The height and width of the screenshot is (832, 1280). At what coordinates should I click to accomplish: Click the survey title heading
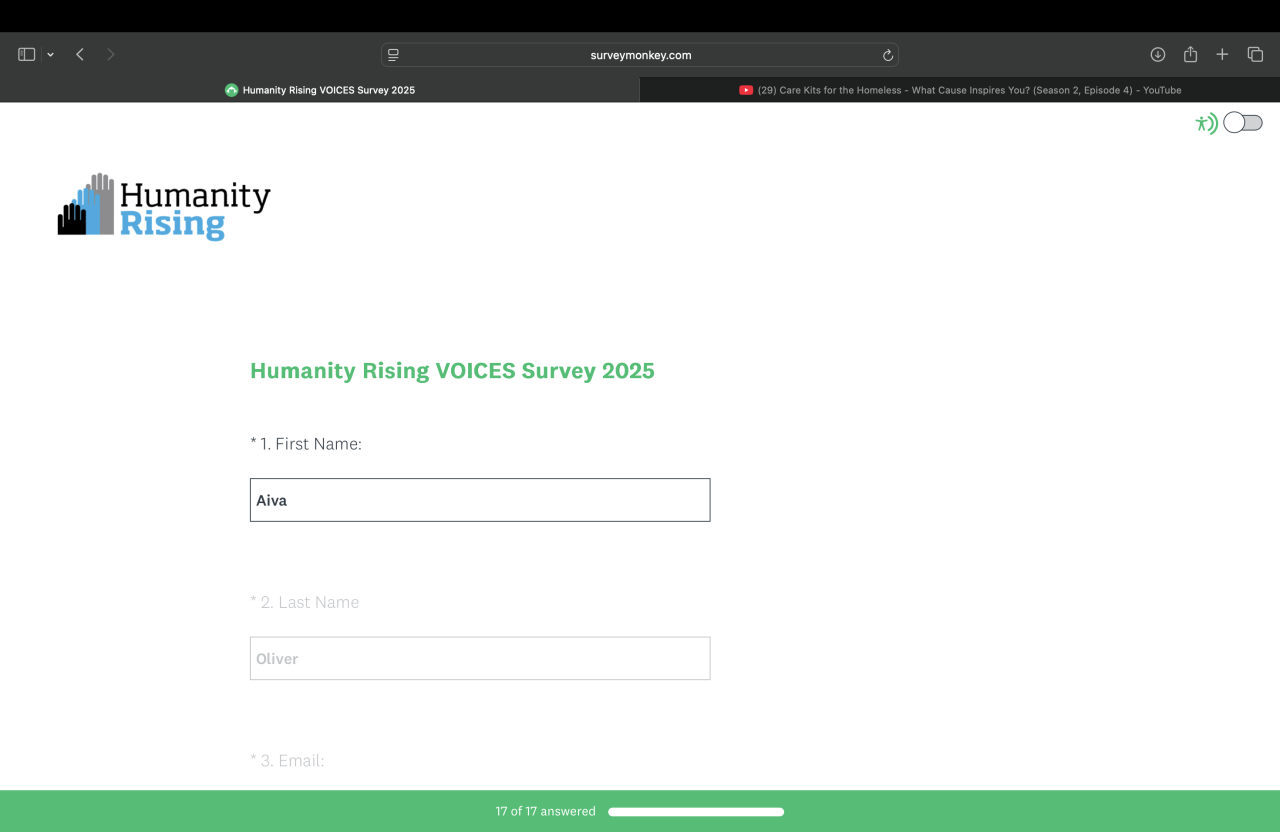click(x=452, y=371)
